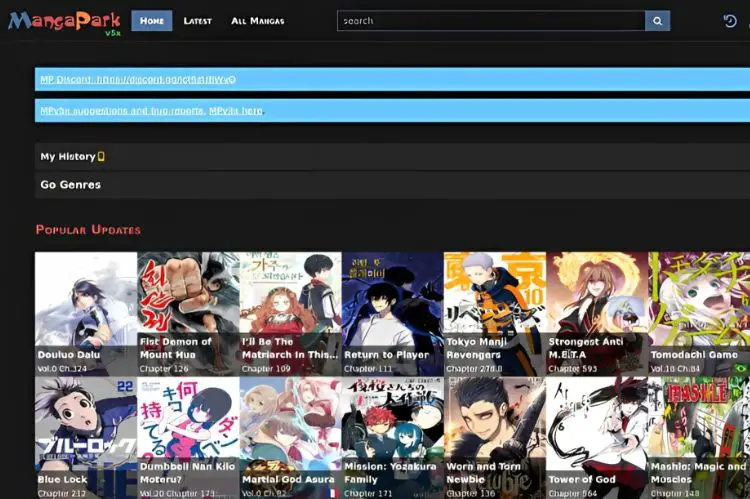
Task: Click the MangaPark logo
Action: 64,22
